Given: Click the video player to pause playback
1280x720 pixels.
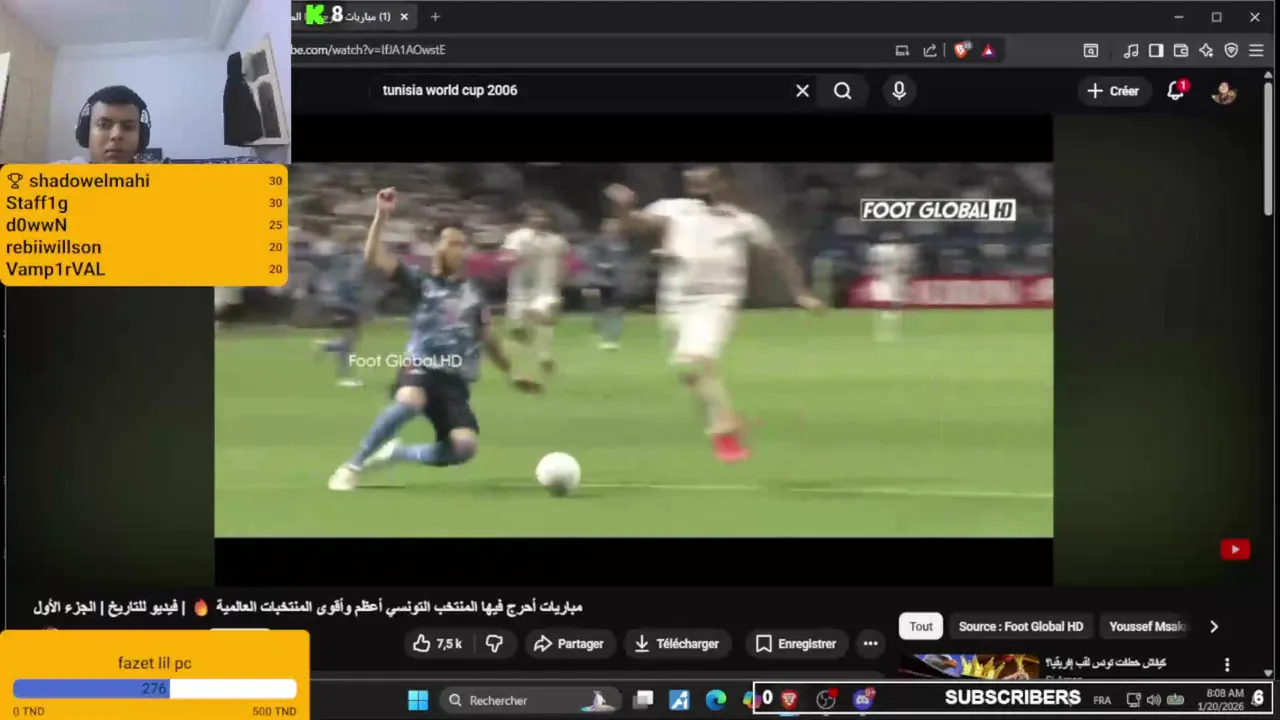Looking at the screenshot, I should coord(633,350).
